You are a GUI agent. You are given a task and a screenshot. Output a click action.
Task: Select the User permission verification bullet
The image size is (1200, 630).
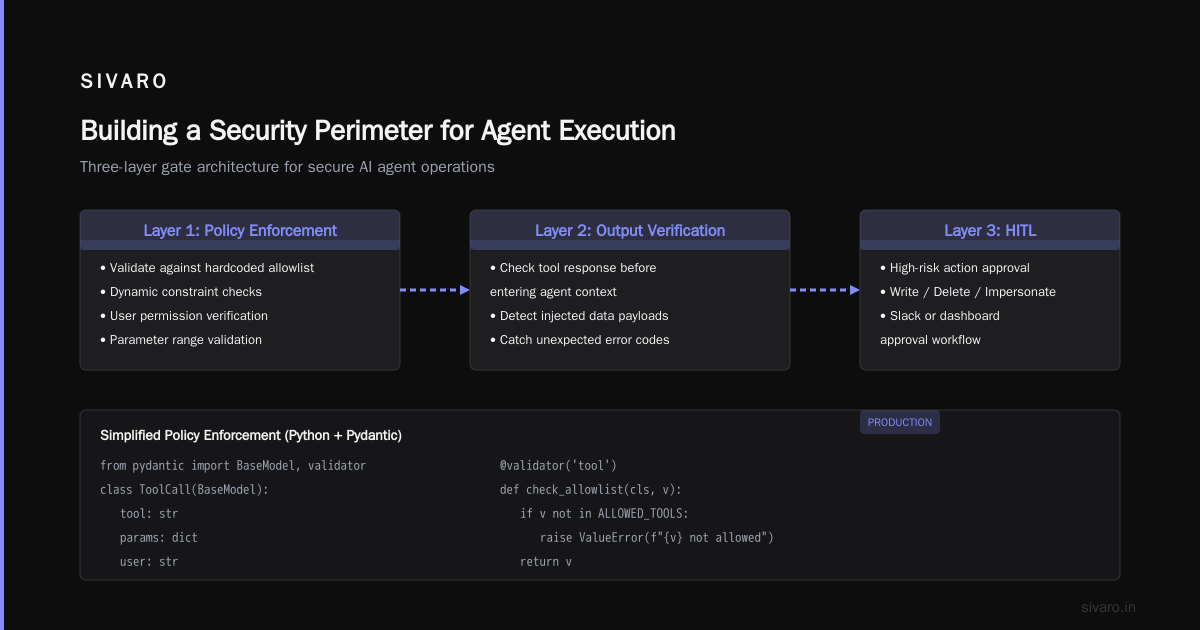(184, 316)
